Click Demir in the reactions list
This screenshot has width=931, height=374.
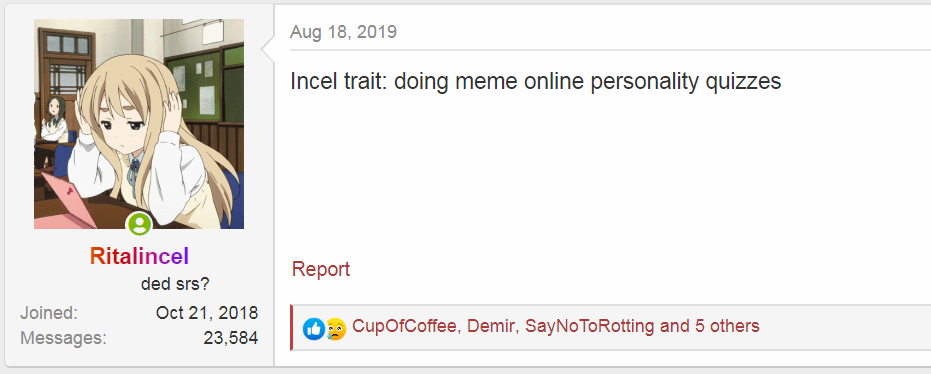(490, 326)
